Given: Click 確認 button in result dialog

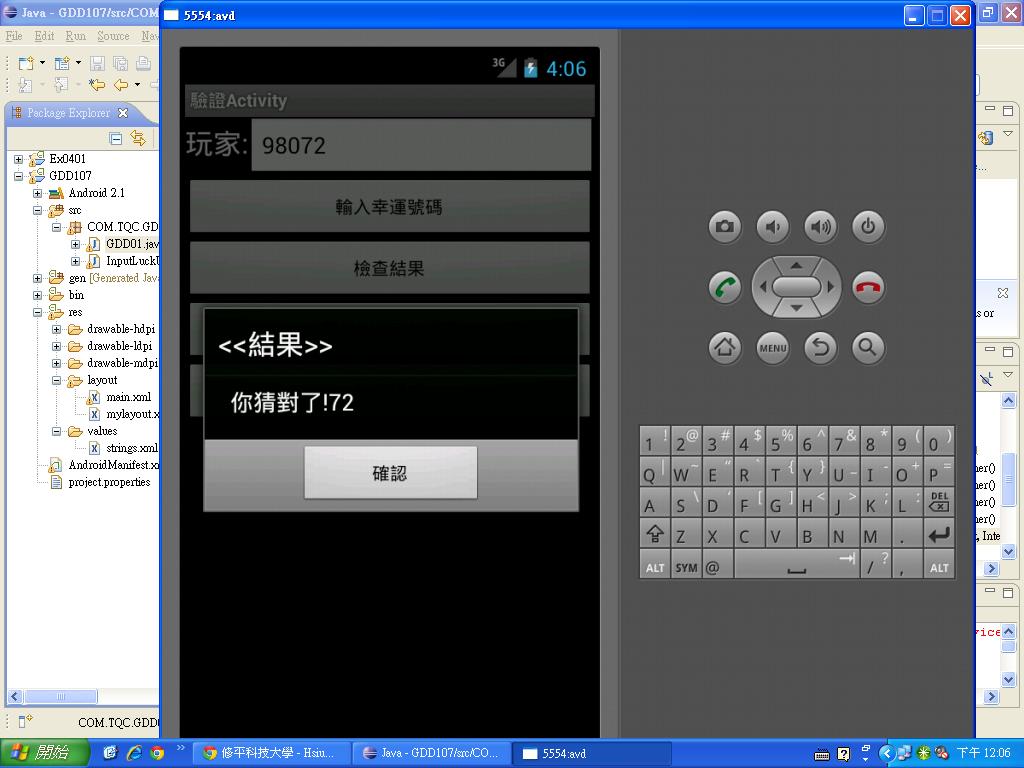Looking at the screenshot, I should (390, 473).
